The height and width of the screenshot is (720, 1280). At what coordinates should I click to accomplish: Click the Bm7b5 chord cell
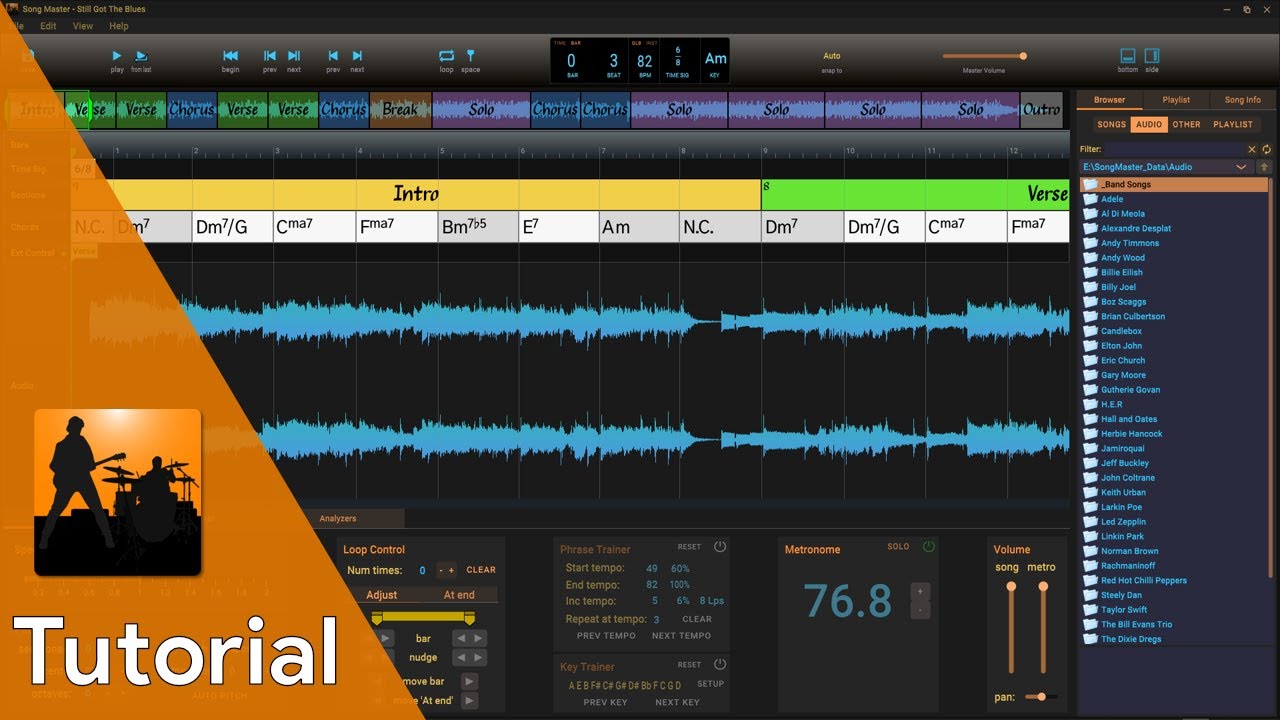478,227
